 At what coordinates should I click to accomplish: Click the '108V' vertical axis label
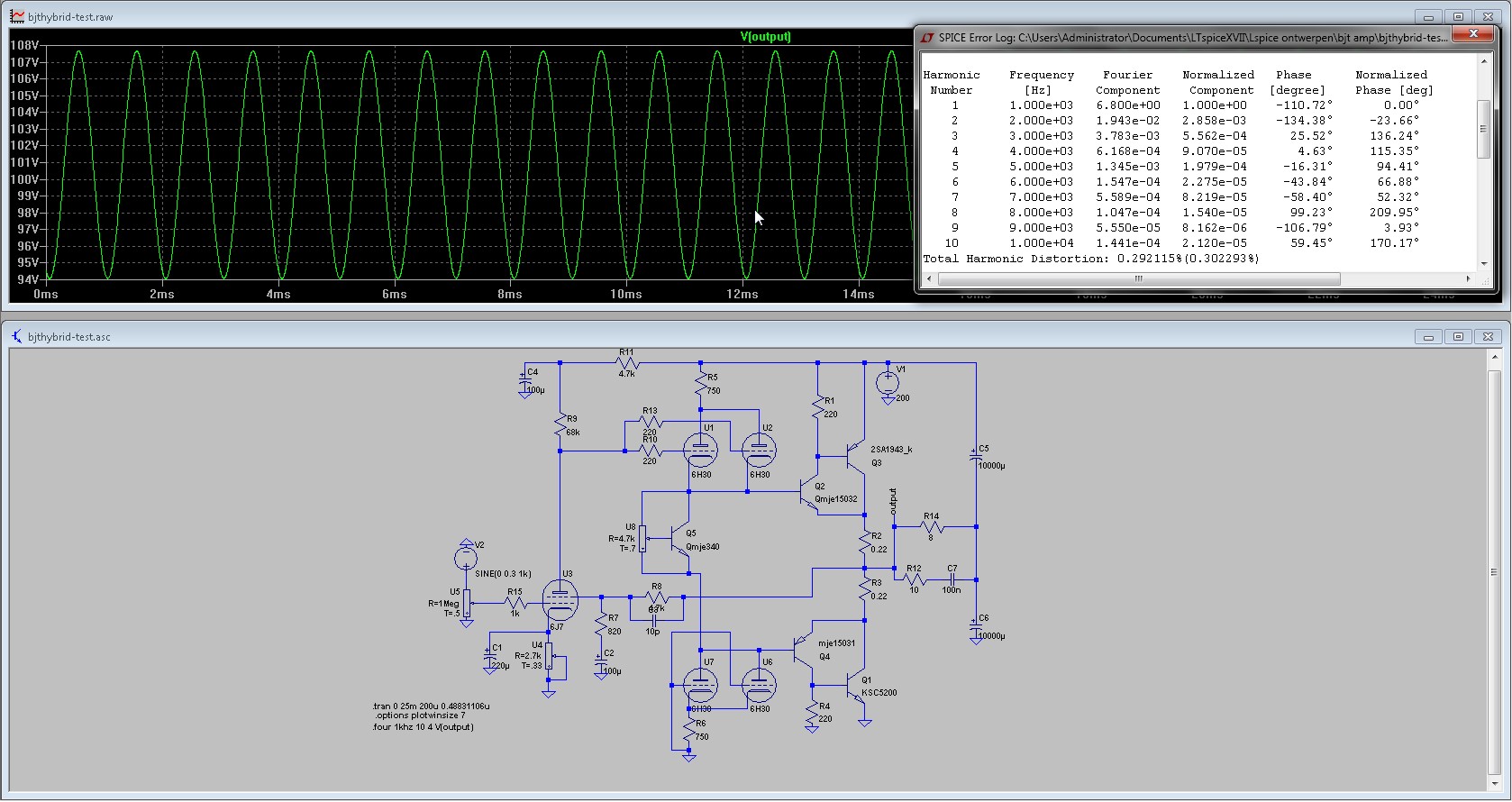point(24,45)
